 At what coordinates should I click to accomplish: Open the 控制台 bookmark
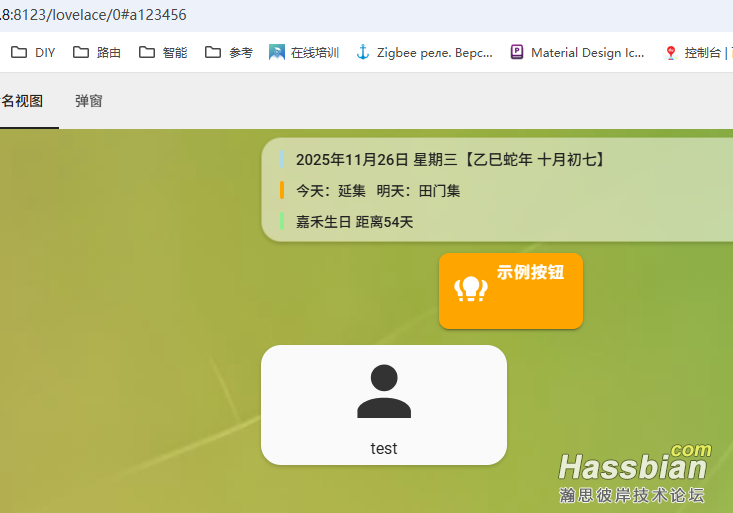click(697, 52)
